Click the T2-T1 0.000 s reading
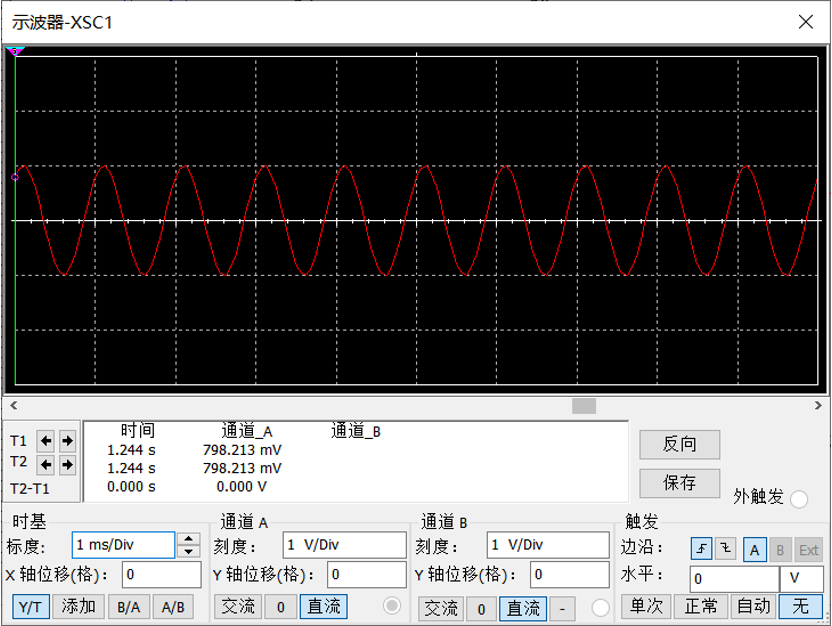The height and width of the screenshot is (626, 832). pyautogui.click(x=131, y=486)
